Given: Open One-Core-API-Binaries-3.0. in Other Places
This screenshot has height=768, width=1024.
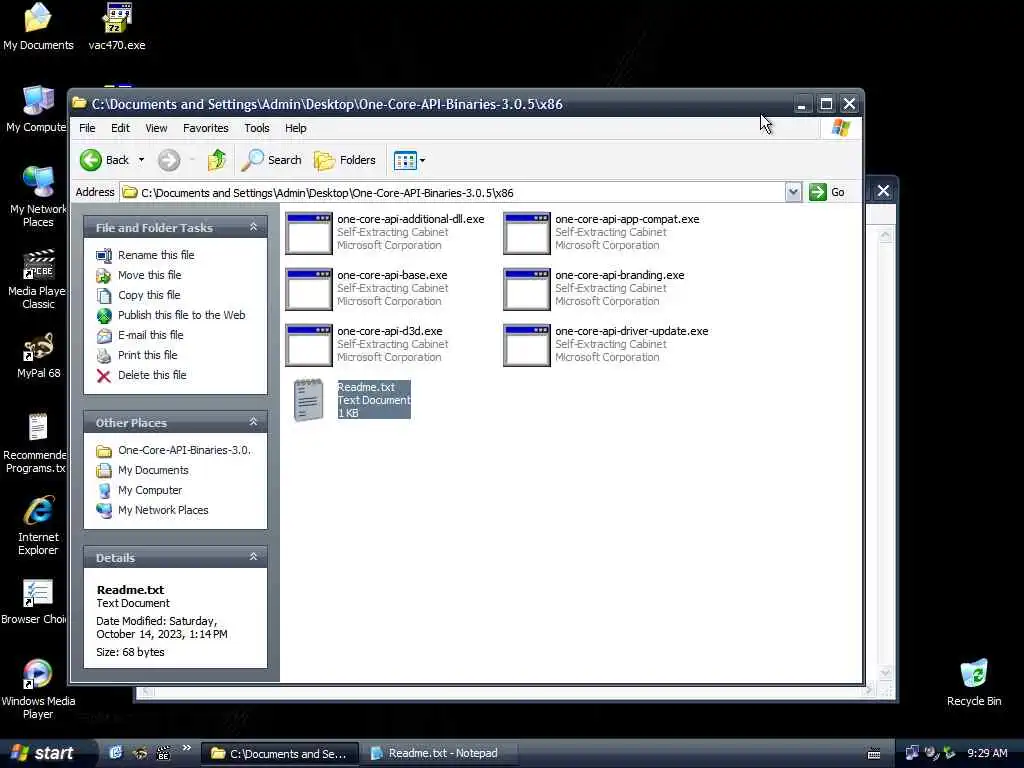Looking at the screenshot, I should click(173, 450).
